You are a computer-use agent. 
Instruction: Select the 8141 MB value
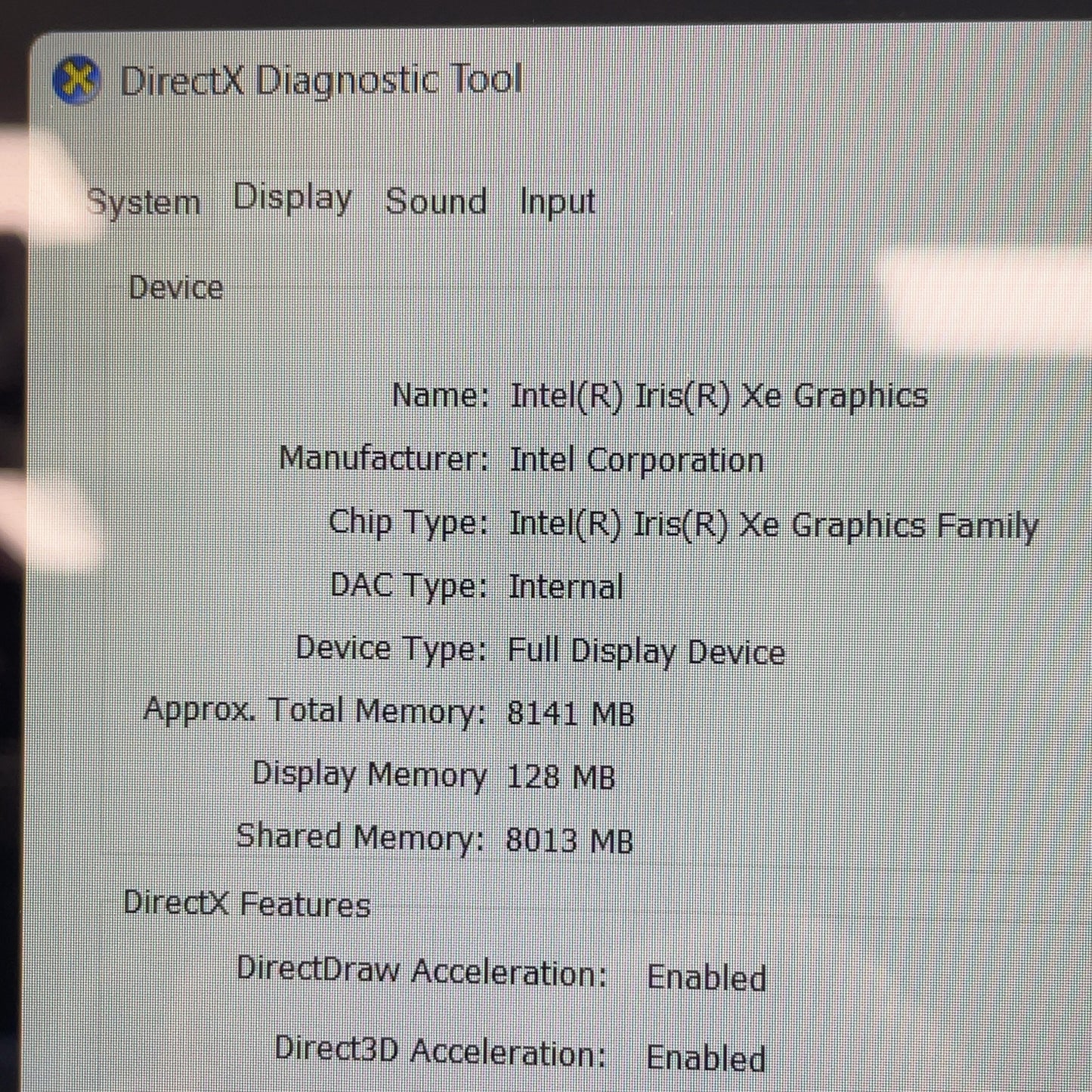(571, 713)
